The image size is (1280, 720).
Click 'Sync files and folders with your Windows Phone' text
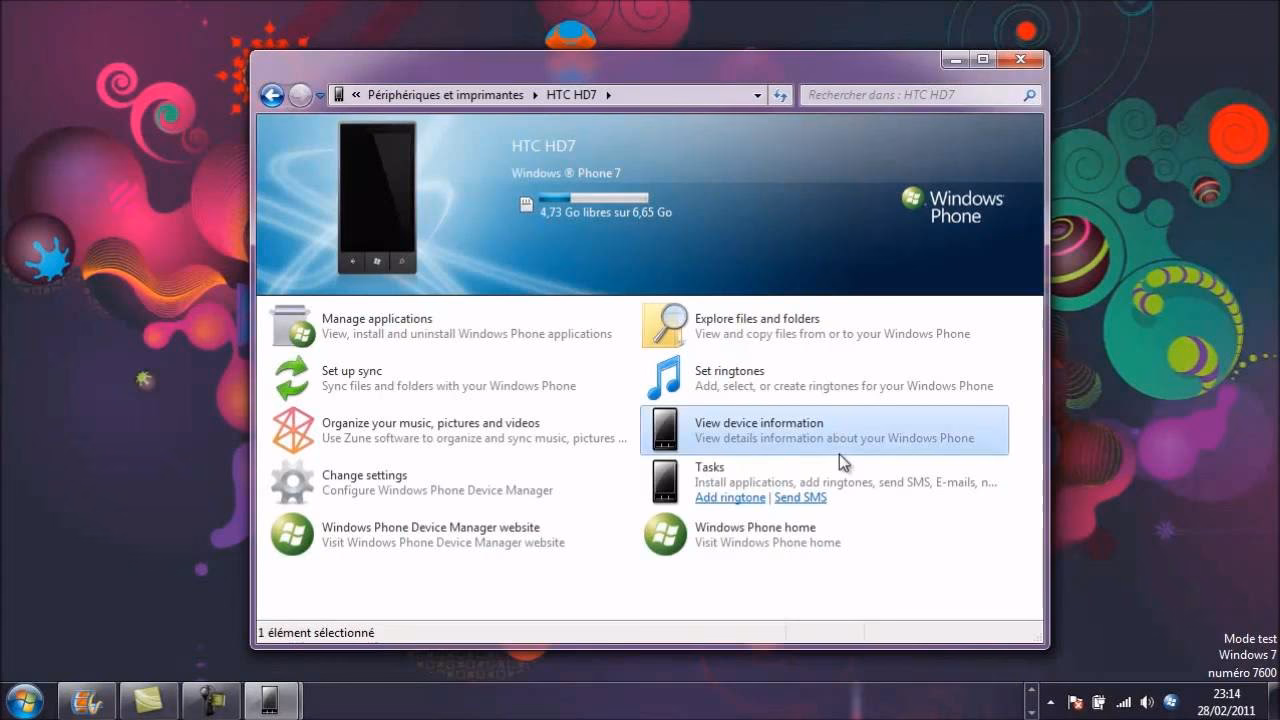click(x=449, y=387)
